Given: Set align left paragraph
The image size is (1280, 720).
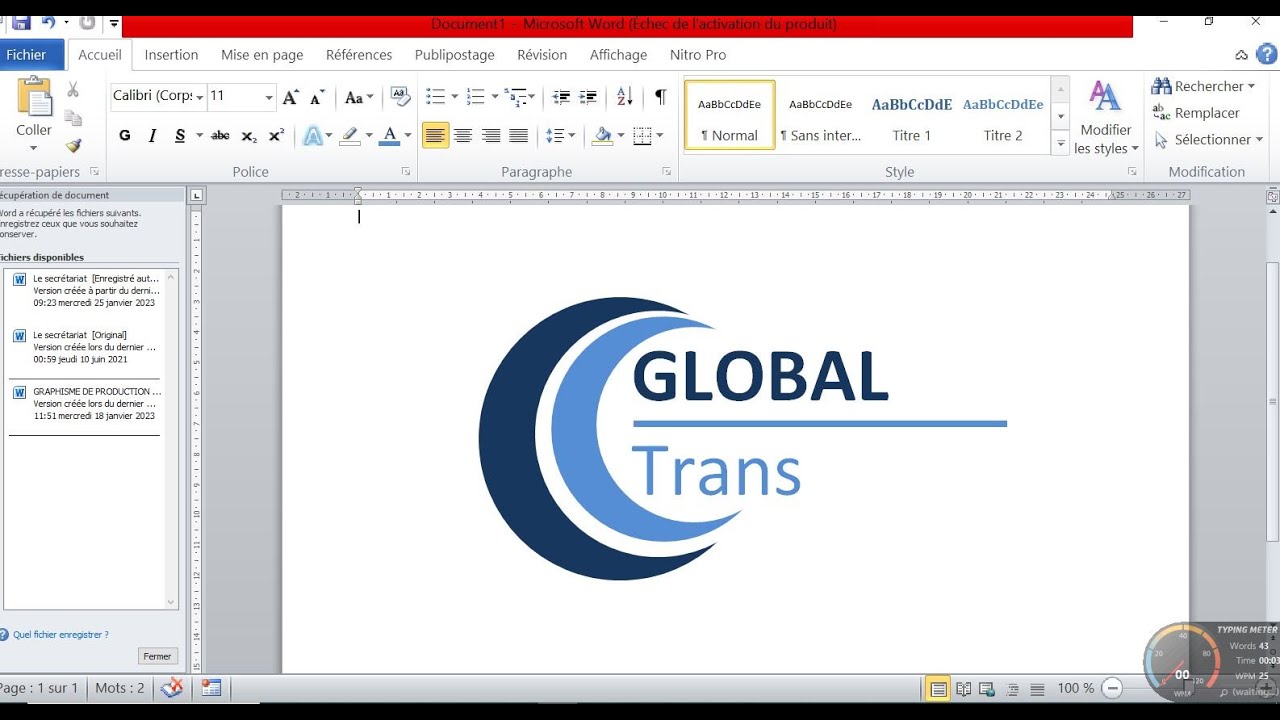Looking at the screenshot, I should coord(436,135).
